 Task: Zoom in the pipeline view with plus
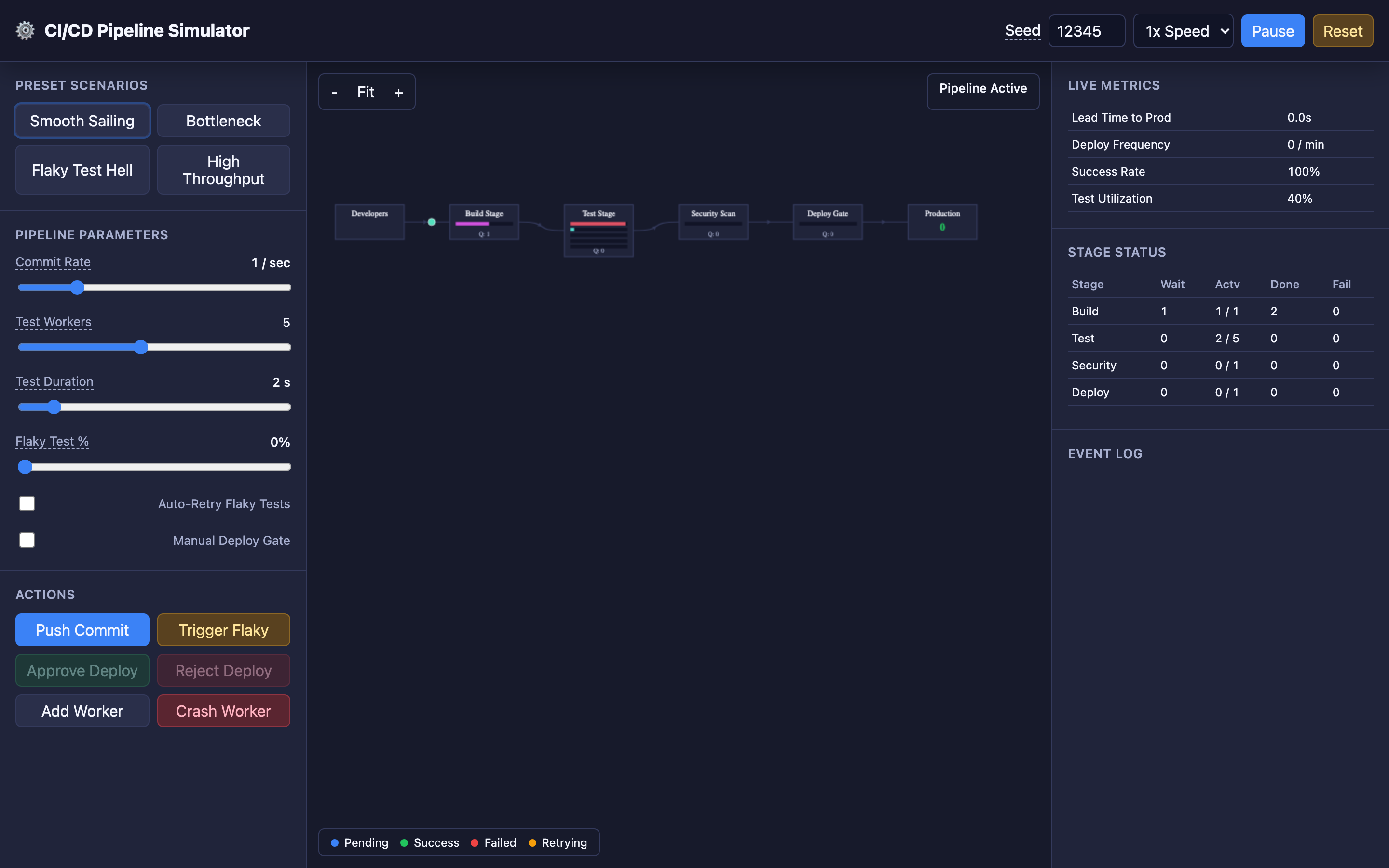398,92
